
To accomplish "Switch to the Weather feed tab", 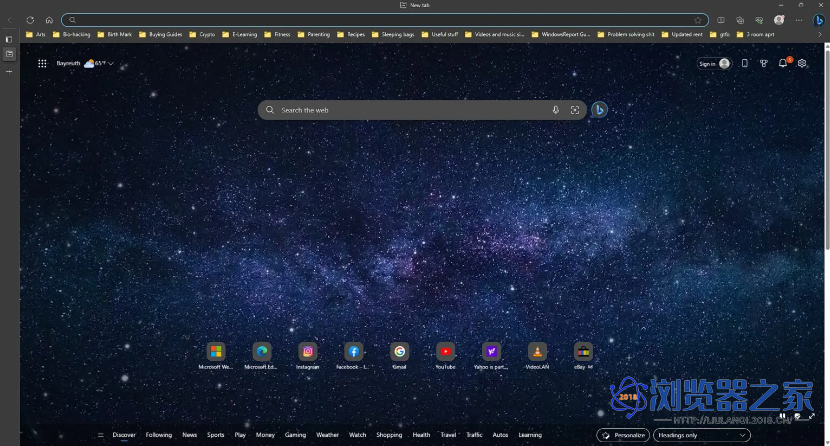I will [327, 435].
